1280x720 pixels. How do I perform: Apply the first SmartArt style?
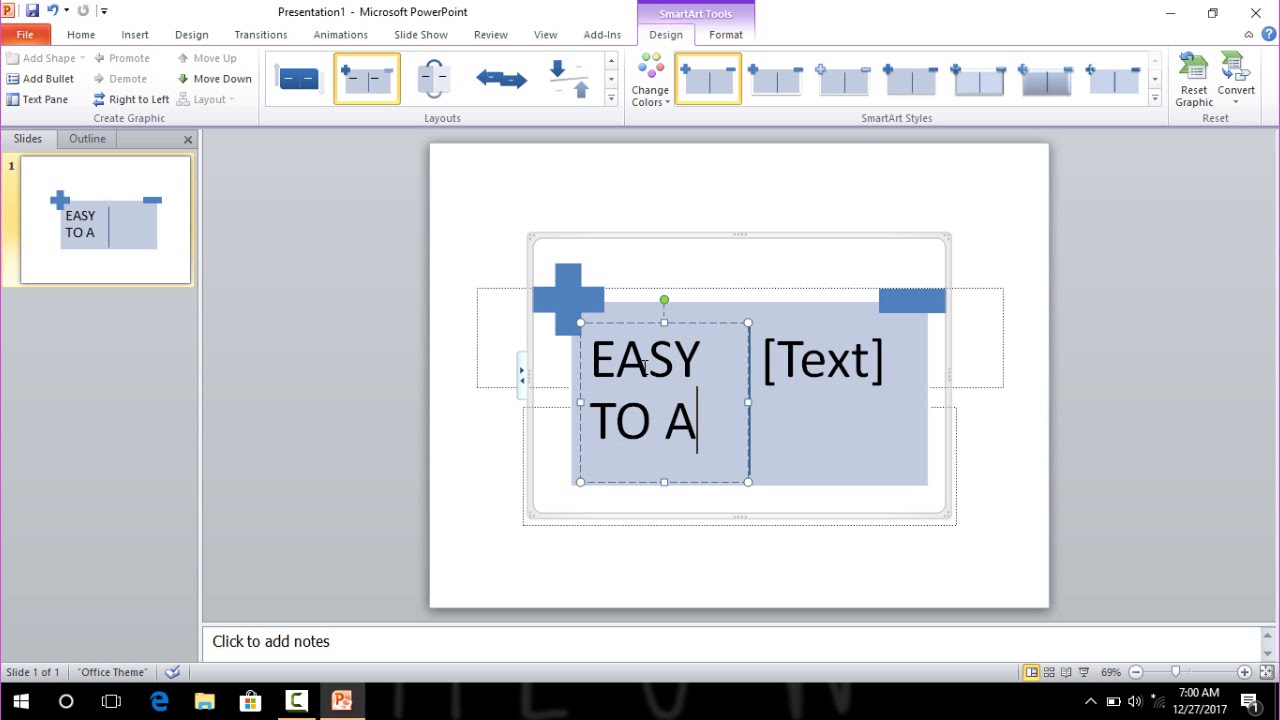(x=709, y=78)
